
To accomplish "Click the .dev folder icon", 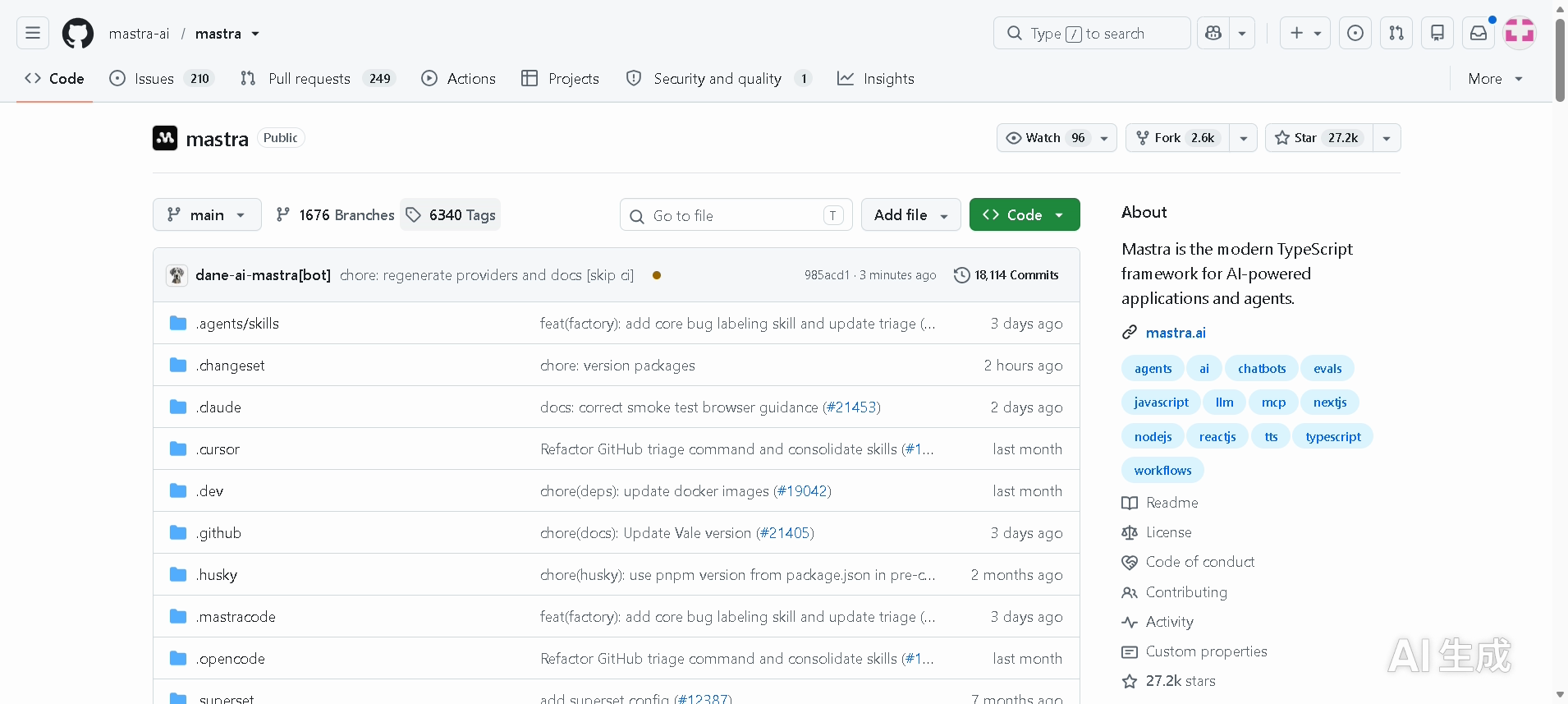I will [178, 491].
